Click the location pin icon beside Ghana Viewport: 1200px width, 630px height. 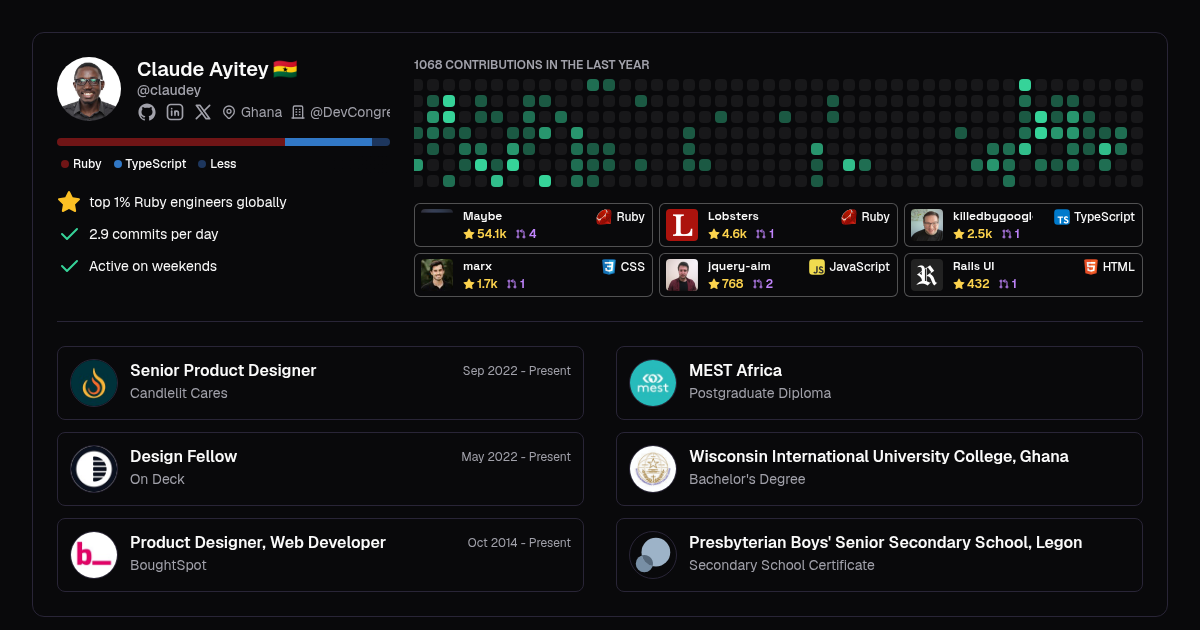(x=229, y=112)
